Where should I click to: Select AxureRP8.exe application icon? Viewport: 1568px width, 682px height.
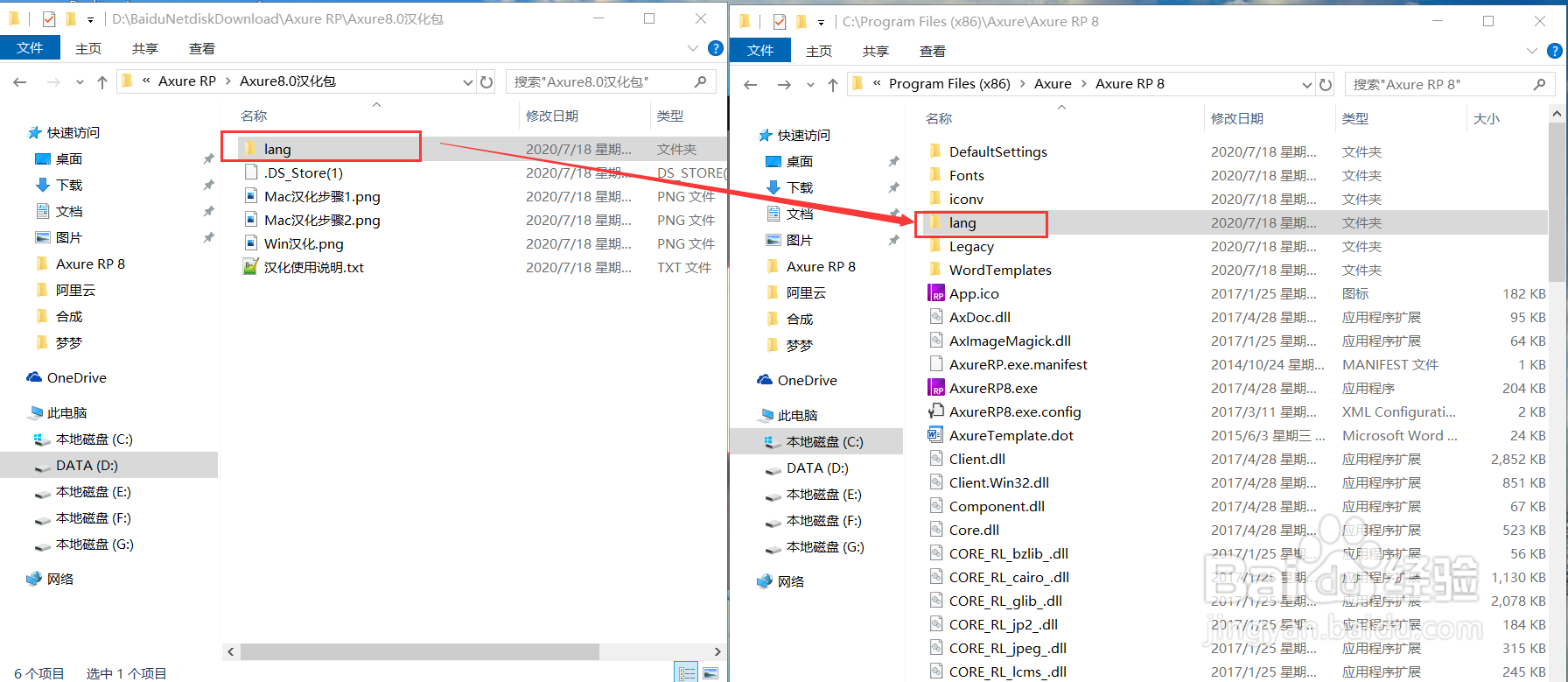[x=936, y=388]
